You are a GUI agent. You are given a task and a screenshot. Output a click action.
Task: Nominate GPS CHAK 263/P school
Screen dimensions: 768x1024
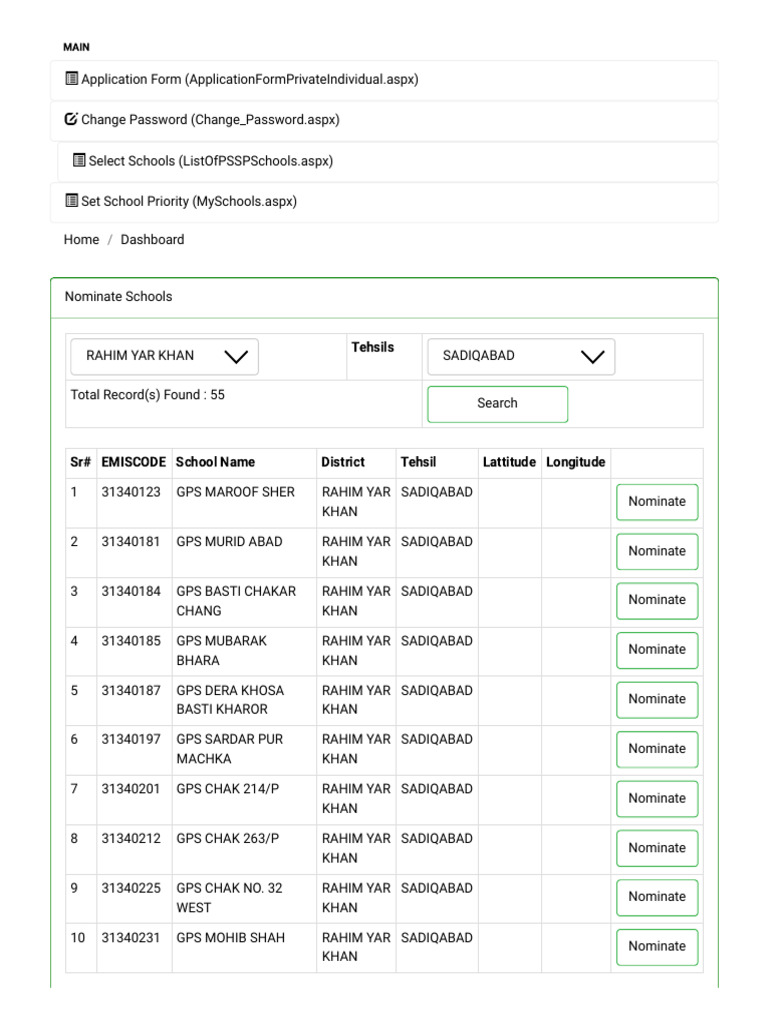(657, 848)
